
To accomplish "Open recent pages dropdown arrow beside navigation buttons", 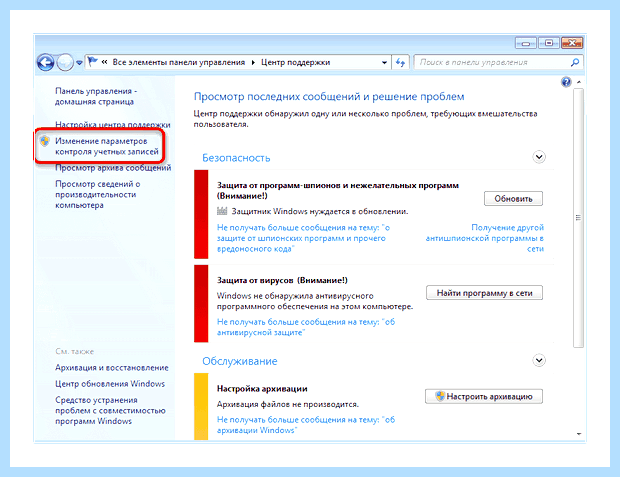I will click(x=79, y=63).
